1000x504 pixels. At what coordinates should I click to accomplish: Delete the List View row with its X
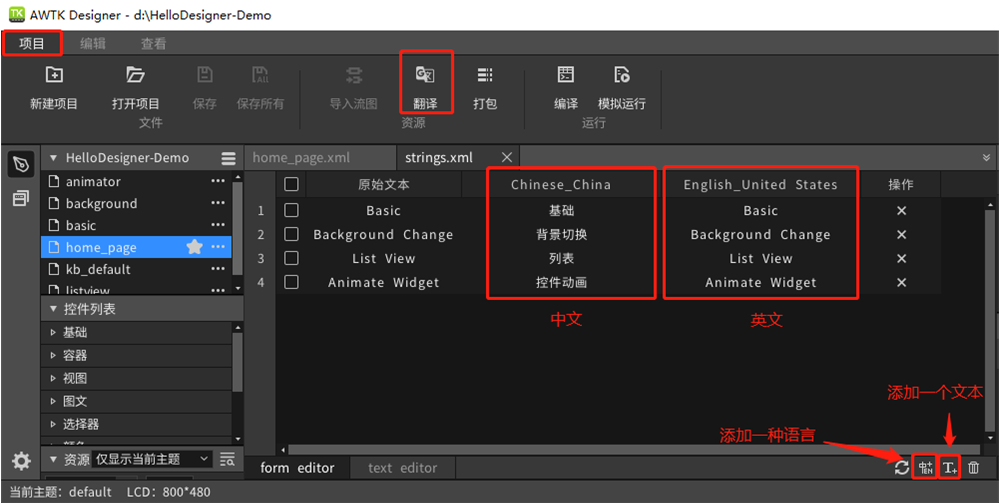point(901,258)
